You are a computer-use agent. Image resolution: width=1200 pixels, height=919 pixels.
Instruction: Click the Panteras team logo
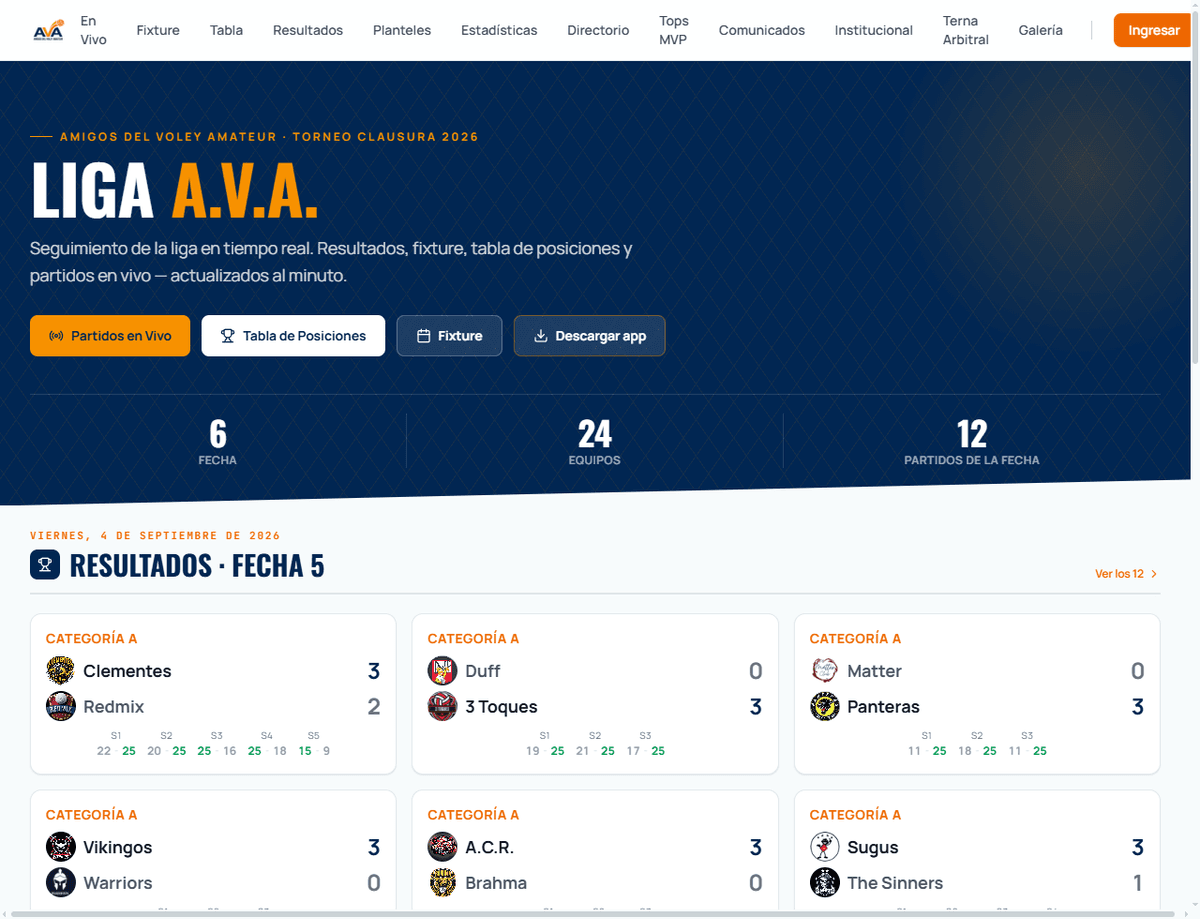[825, 707]
